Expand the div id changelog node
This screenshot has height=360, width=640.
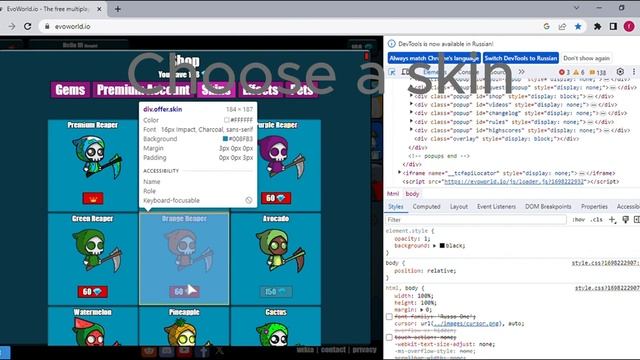[411, 113]
